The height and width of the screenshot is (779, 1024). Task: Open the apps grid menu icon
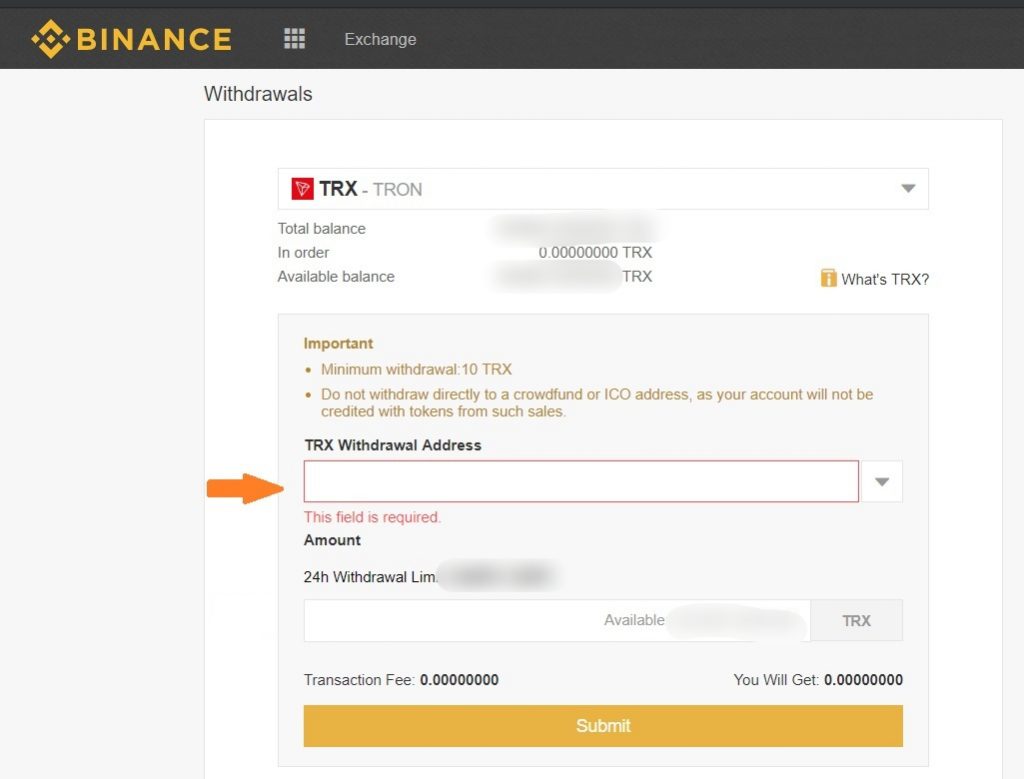click(x=295, y=39)
